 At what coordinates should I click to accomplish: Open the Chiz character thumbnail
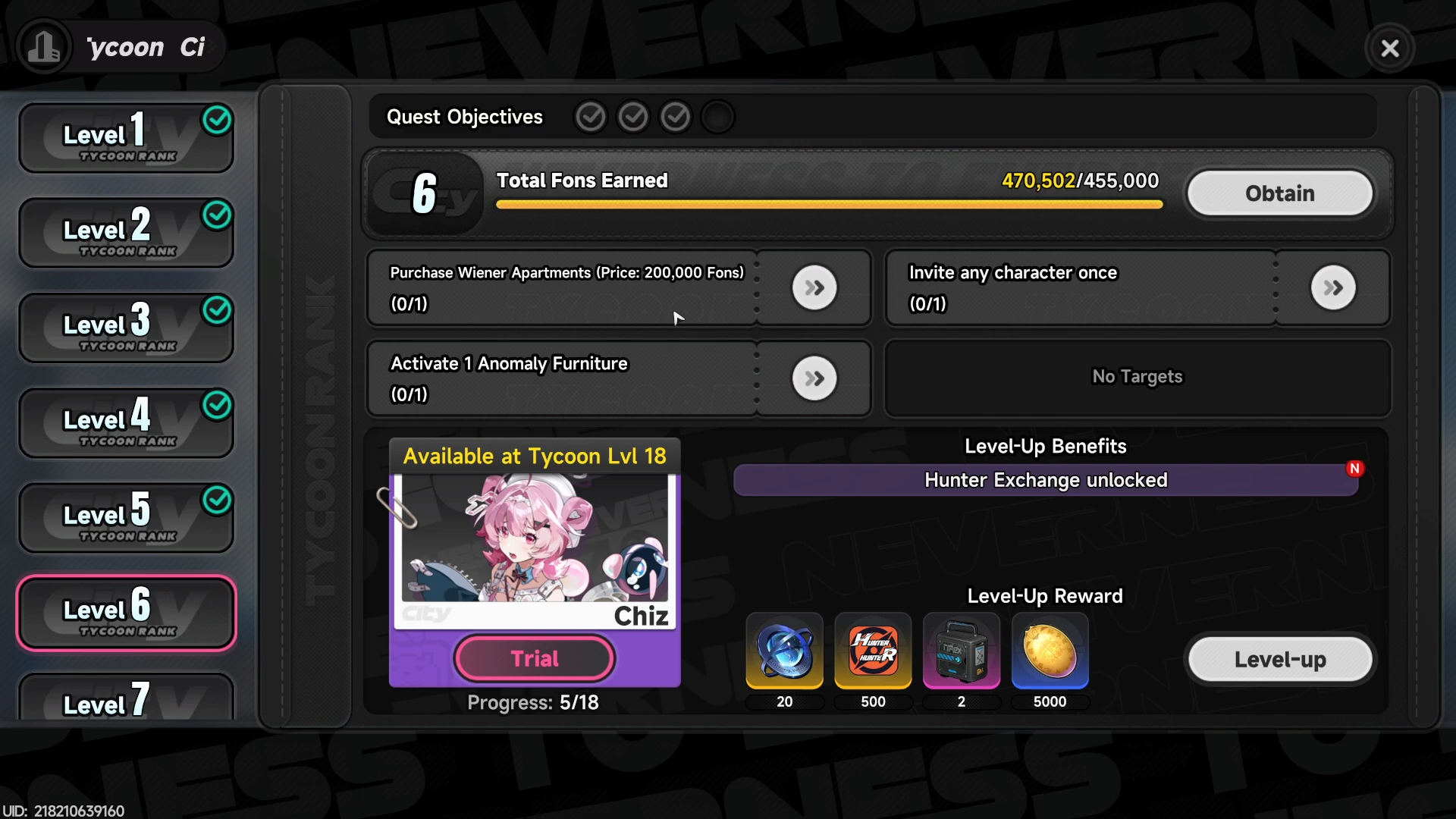(x=535, y=538)
